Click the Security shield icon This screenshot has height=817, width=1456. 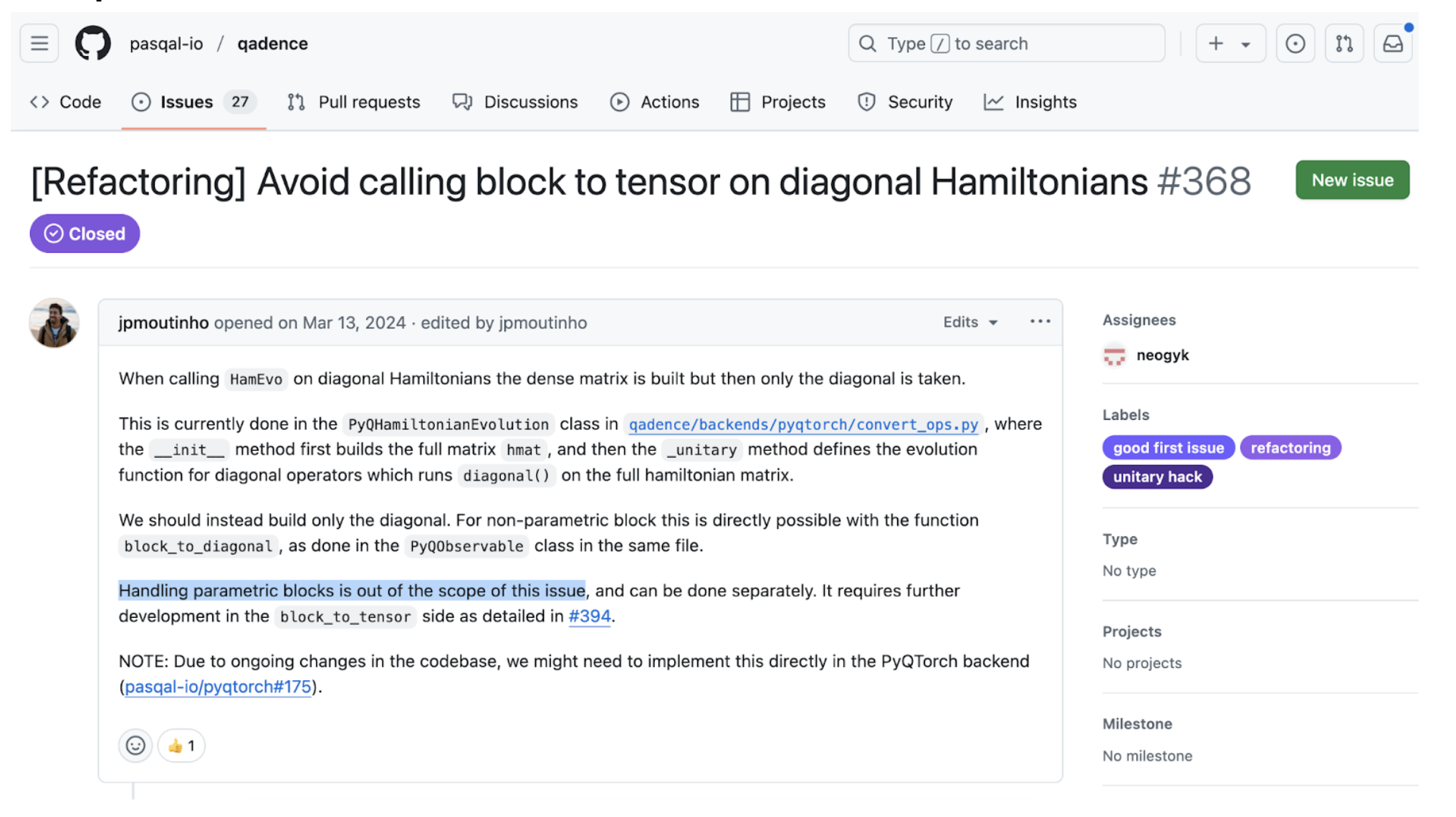866,102
